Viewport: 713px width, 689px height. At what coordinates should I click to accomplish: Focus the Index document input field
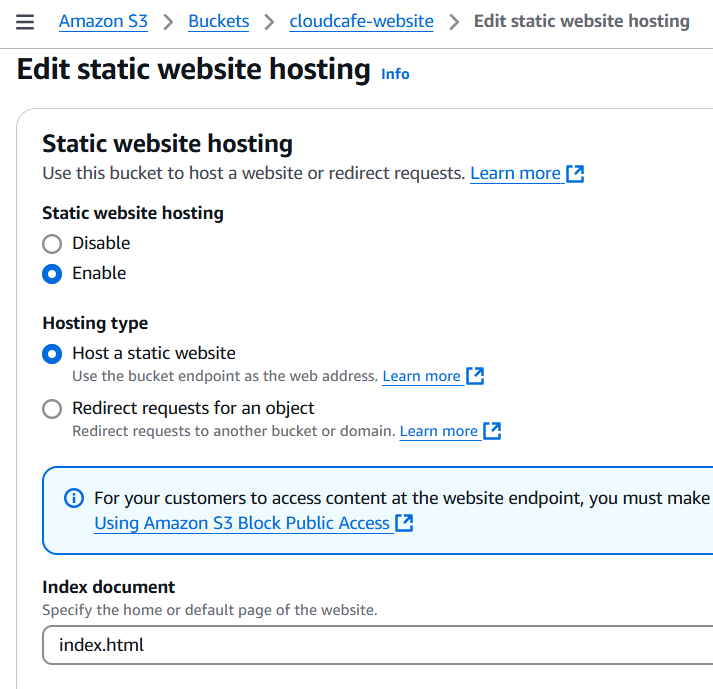tap(377, 645)
